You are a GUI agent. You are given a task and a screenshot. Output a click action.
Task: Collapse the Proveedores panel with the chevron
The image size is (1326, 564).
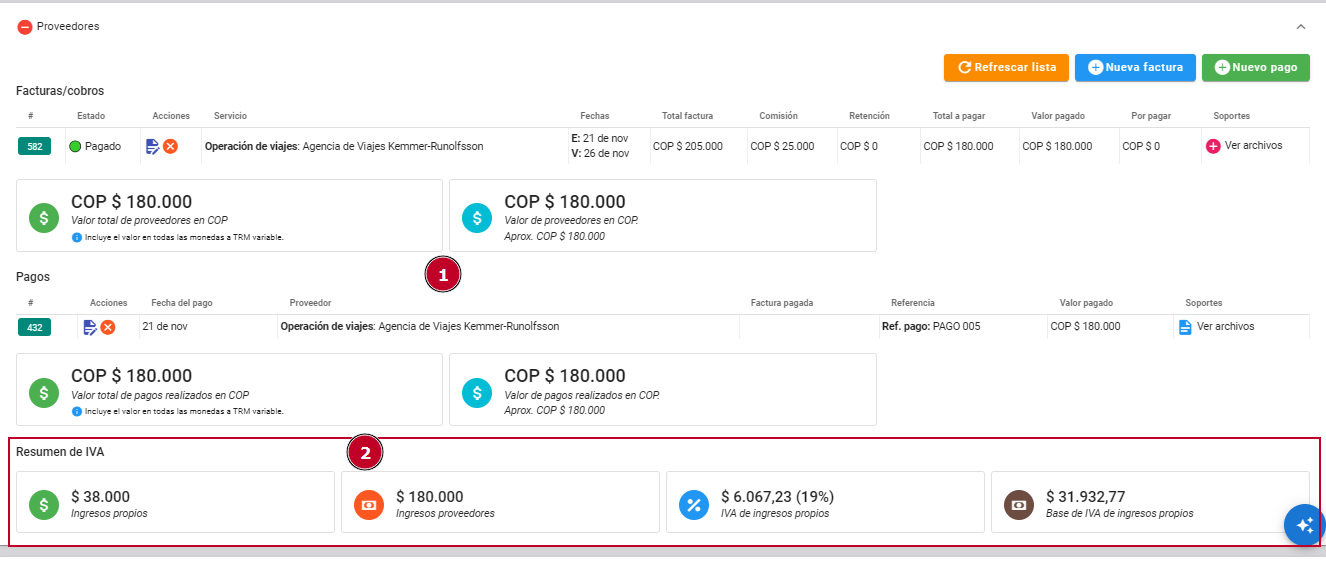pyautogui.click(x=1300, y=27)
